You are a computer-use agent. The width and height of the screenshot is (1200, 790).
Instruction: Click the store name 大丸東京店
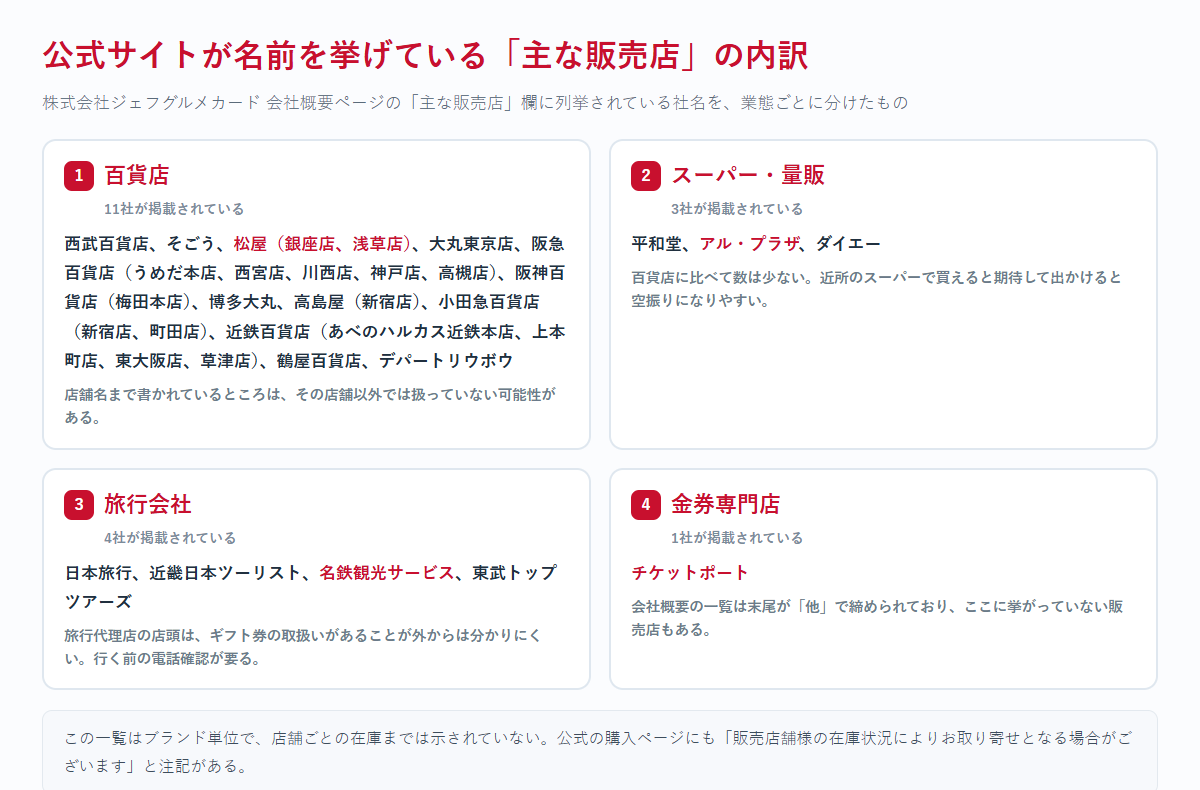472,243
